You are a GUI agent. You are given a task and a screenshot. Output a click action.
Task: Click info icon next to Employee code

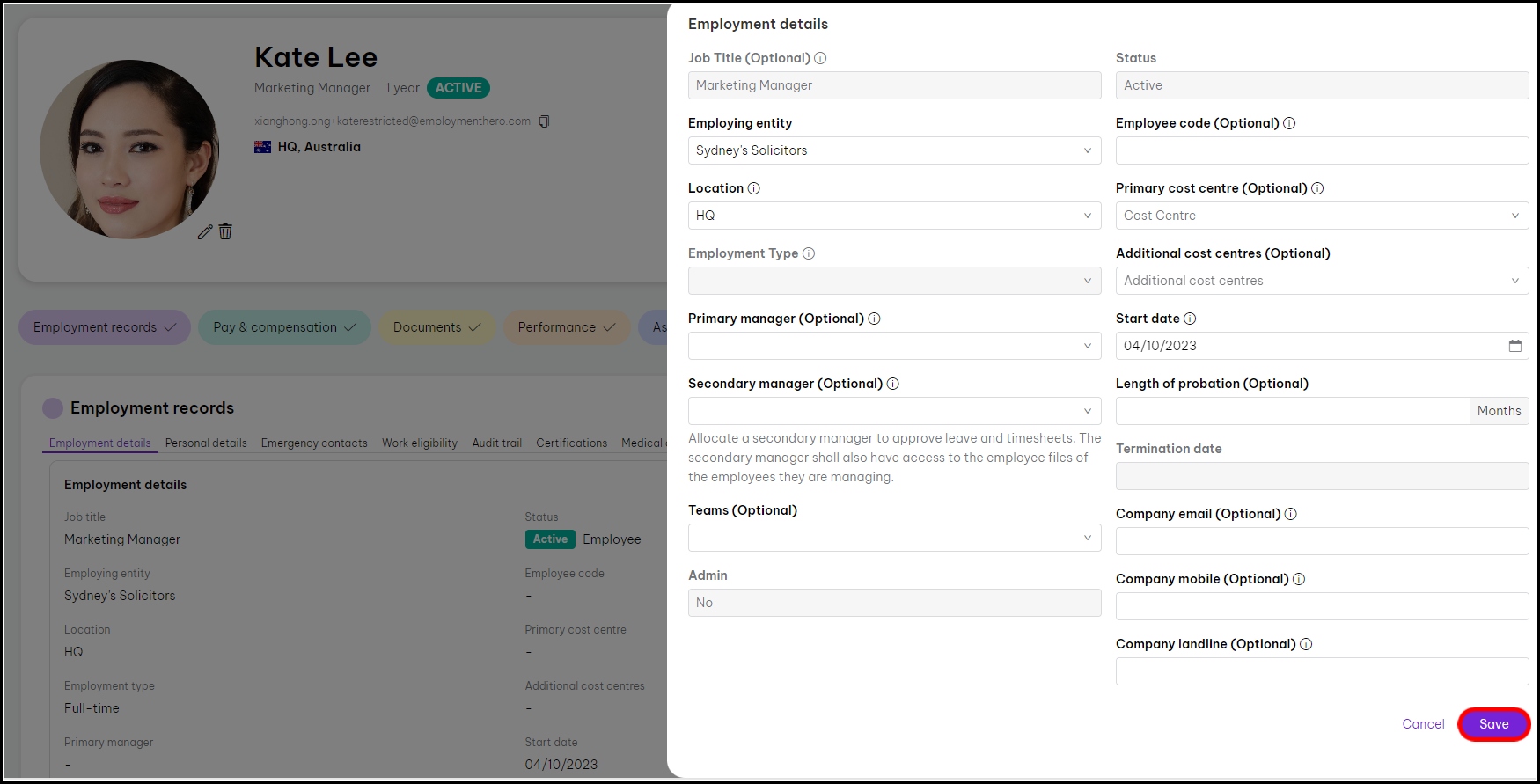1289,123
